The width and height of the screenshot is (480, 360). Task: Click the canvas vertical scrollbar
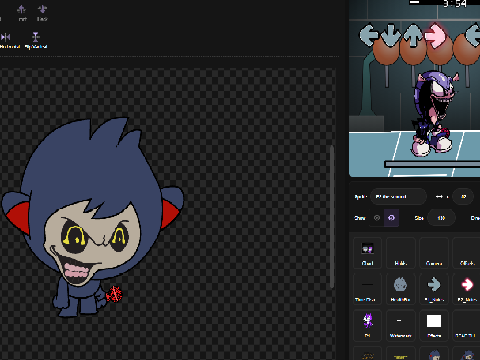click(x=332, y=217)
